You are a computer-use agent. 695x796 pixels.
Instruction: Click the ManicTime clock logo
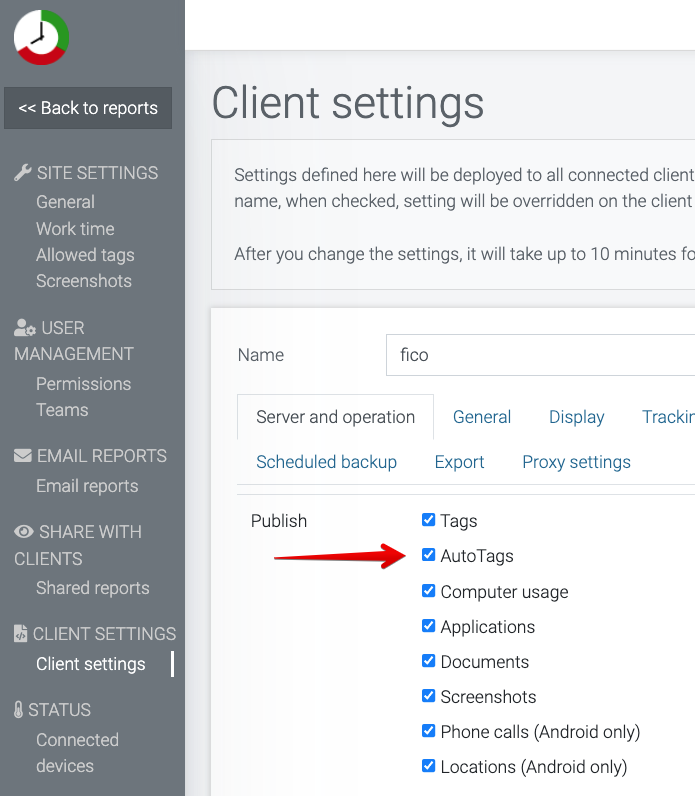click(41, 37)
